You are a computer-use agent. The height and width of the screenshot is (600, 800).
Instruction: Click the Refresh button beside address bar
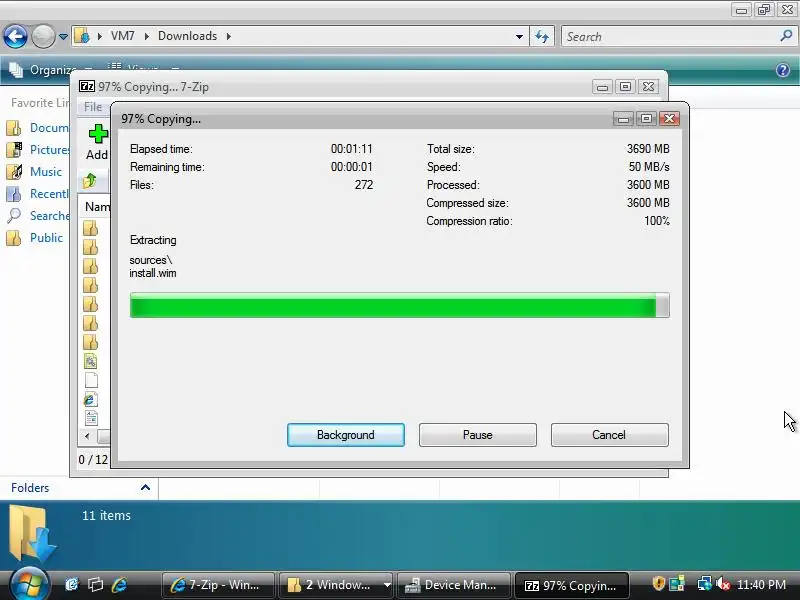[542, 36]
